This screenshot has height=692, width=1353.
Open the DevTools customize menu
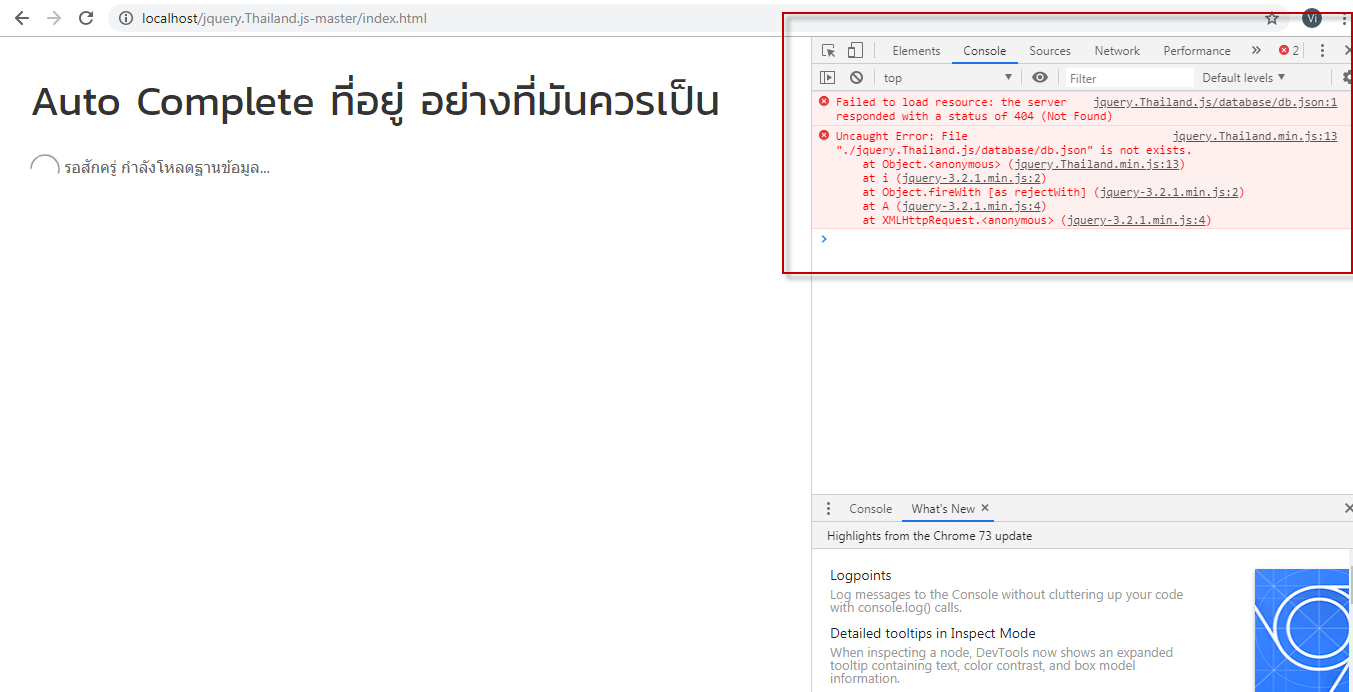(x=1322, y=50)
